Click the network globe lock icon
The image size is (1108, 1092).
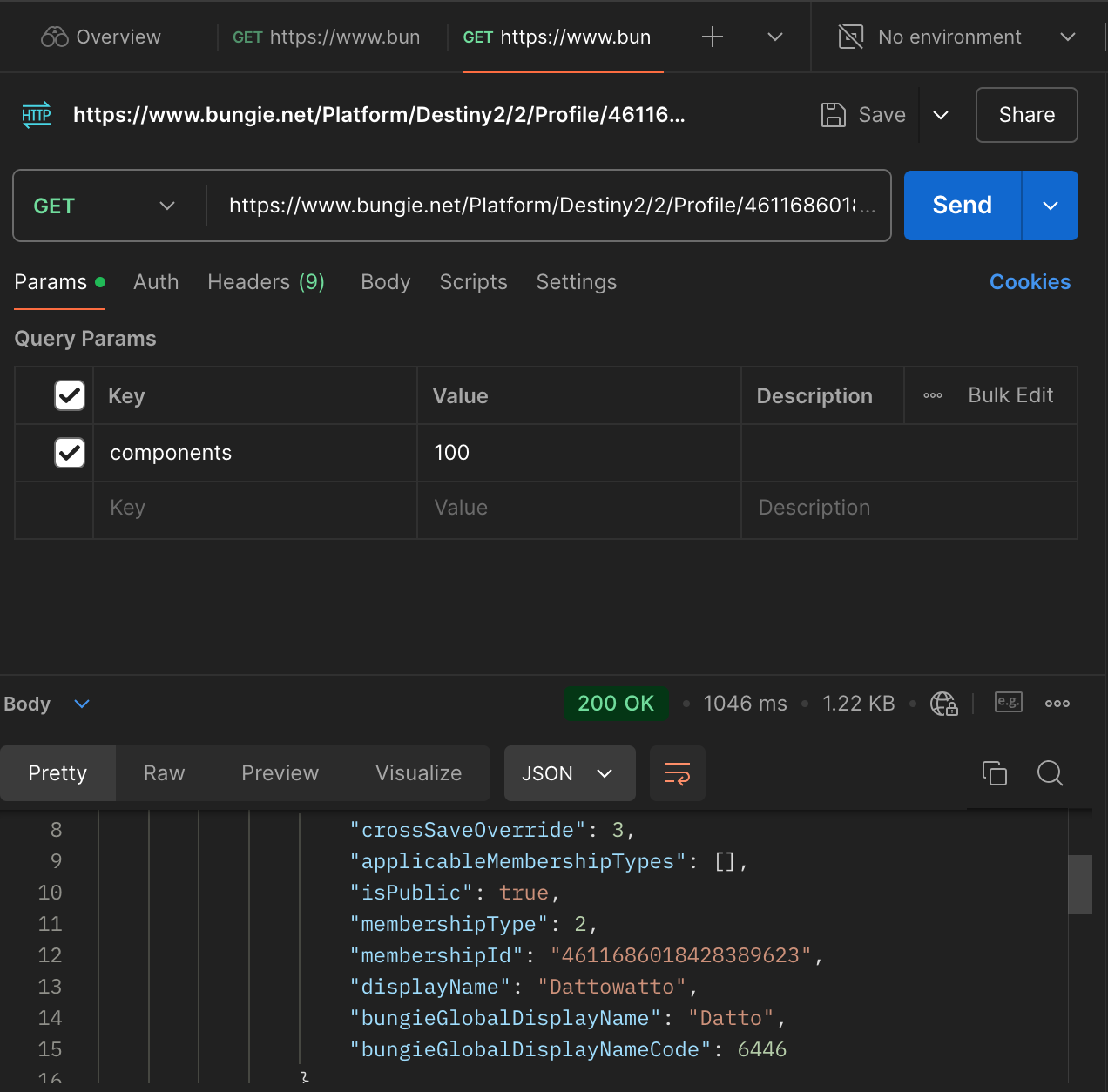(x=944, y=704)
